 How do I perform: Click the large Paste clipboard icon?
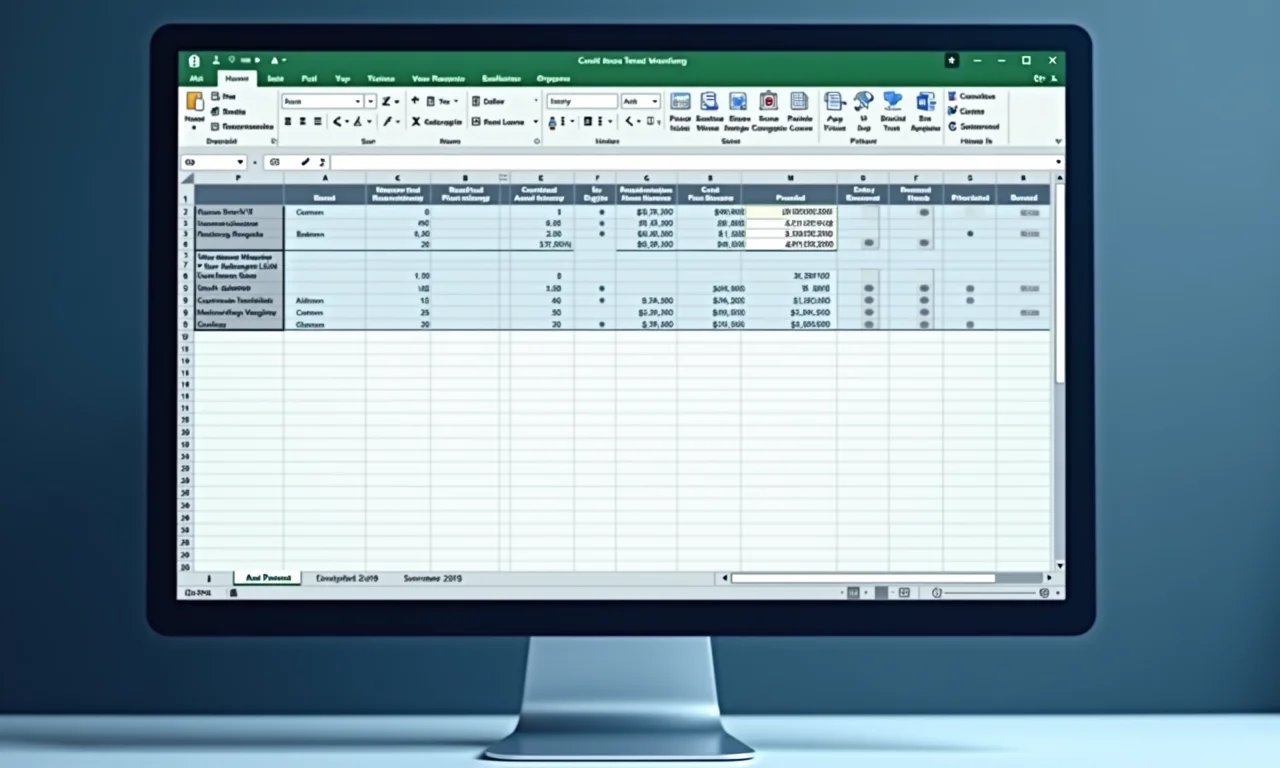click(194, 102)
